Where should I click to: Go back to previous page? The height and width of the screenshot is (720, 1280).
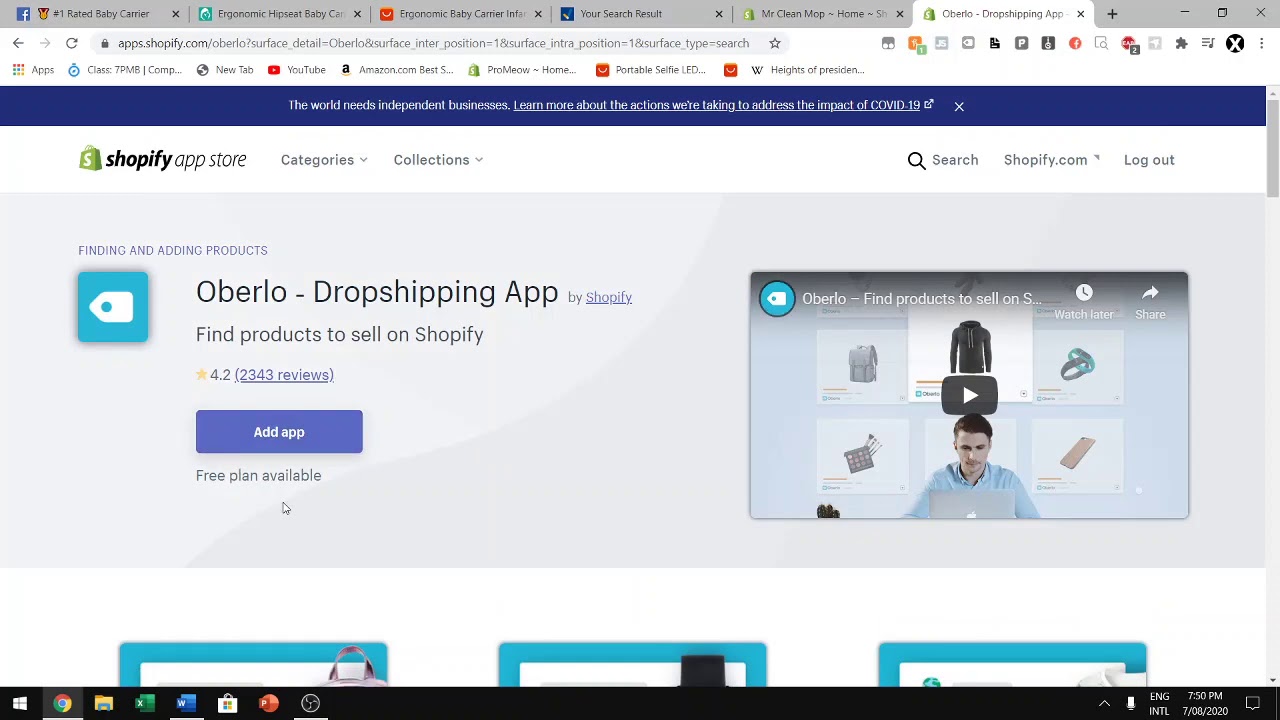click(x=18, y=43)
